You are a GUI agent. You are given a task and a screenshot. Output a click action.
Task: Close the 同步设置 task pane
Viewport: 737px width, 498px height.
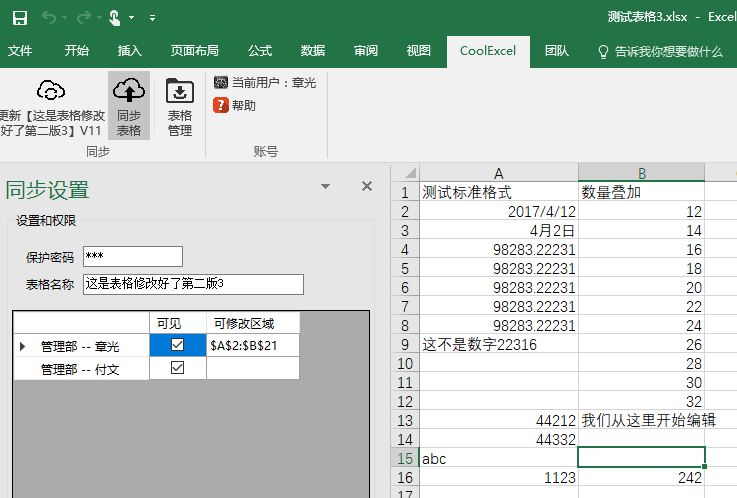(x=367, y=187)
